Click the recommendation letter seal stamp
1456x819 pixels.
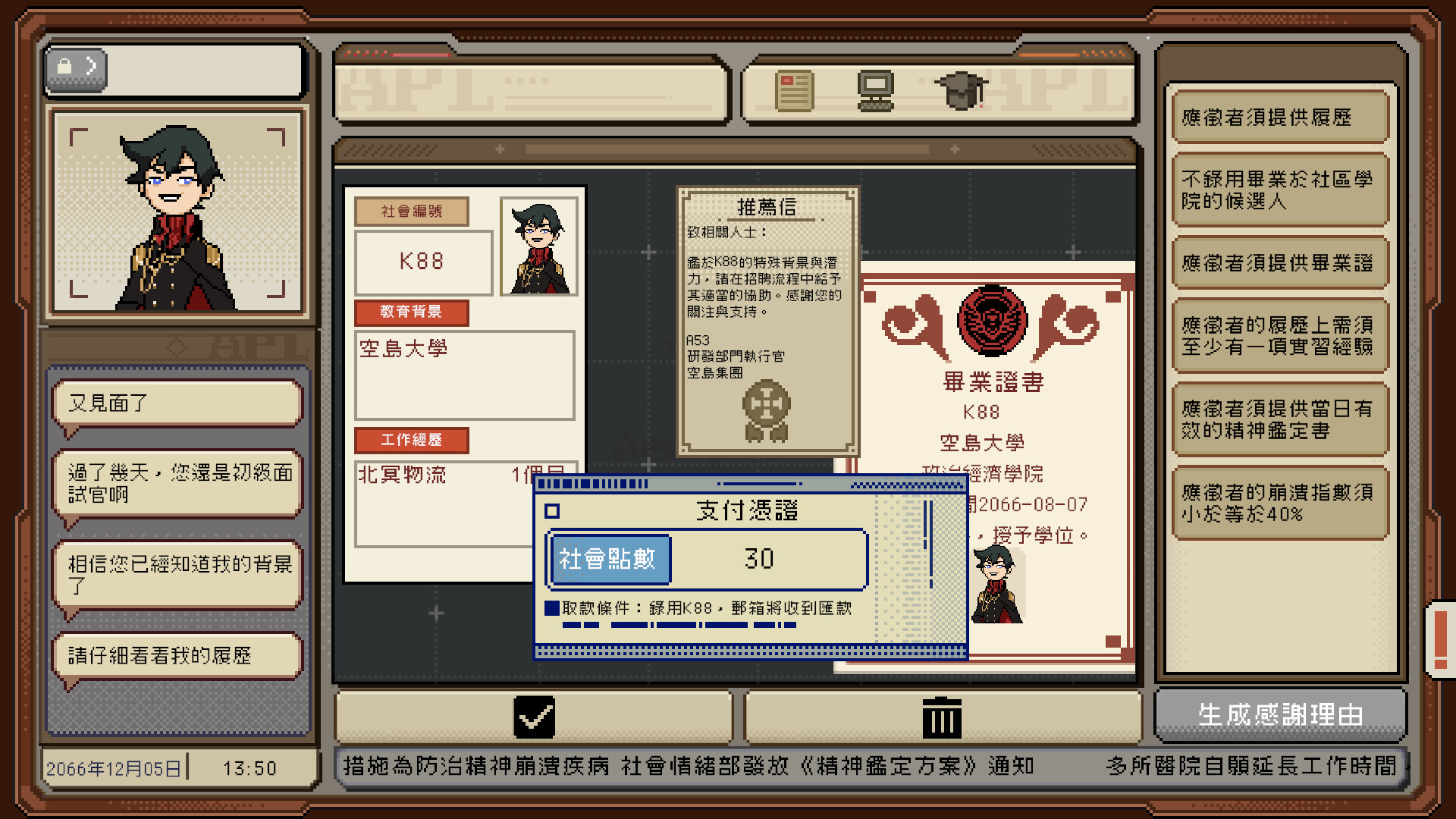[766, 410]
